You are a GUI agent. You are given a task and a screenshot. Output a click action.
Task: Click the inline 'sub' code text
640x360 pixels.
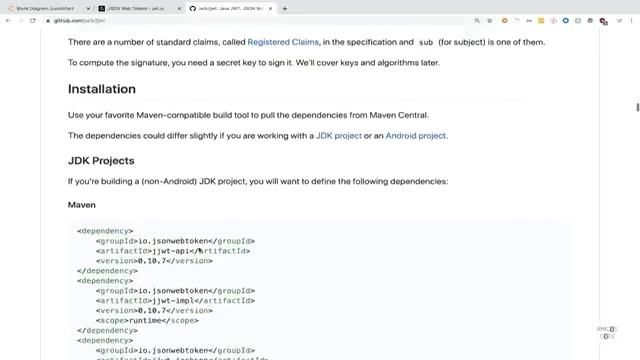tap(426, 42)
